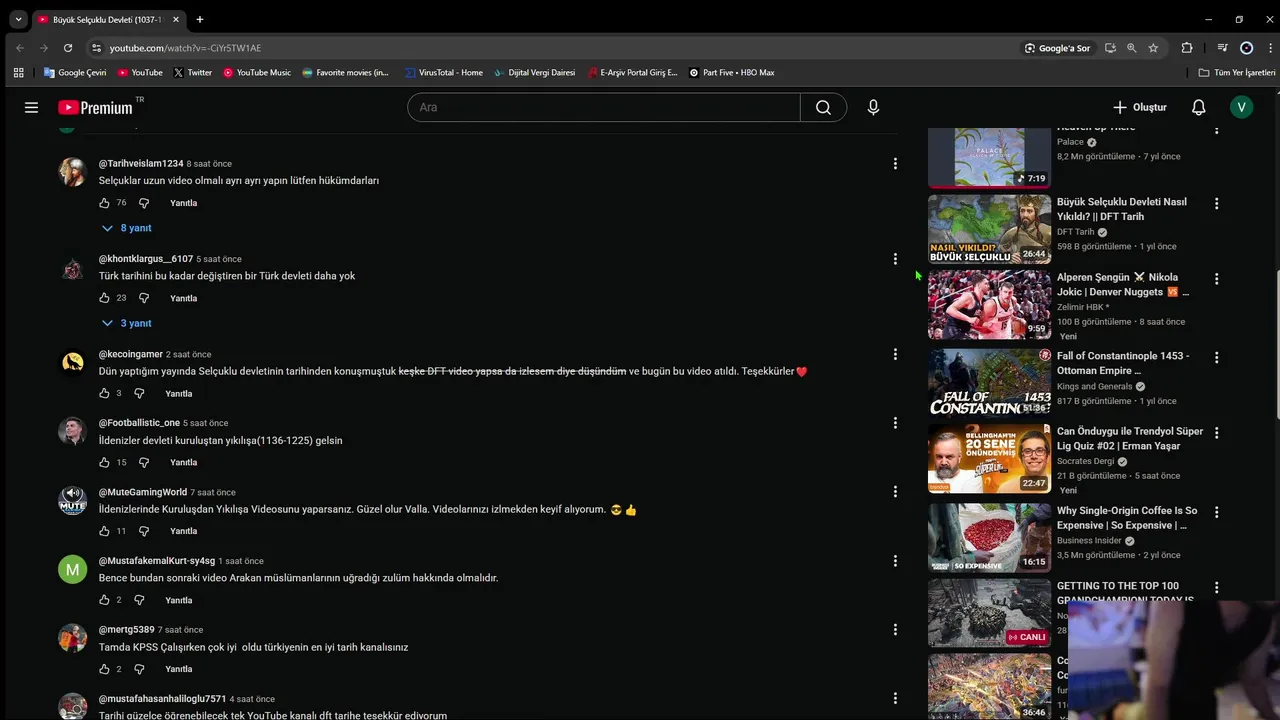
Task: Open the tab search dropdown arrow
Action: coord(18,19)
